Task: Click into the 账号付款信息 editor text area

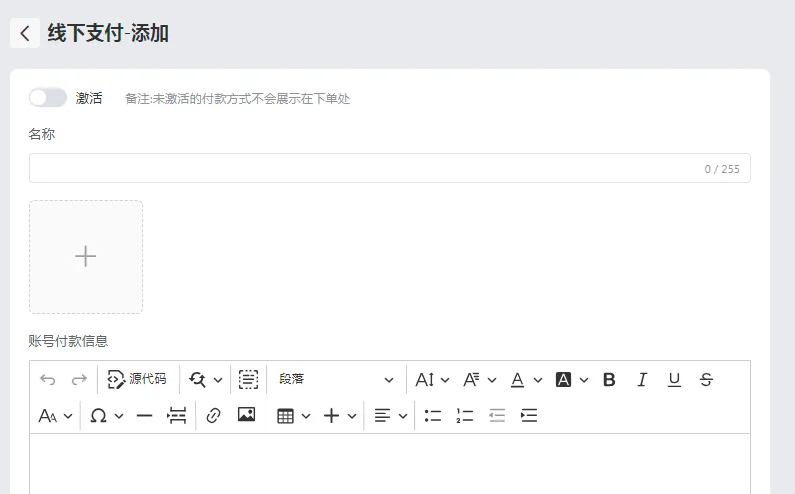Action: pos(389,464)
